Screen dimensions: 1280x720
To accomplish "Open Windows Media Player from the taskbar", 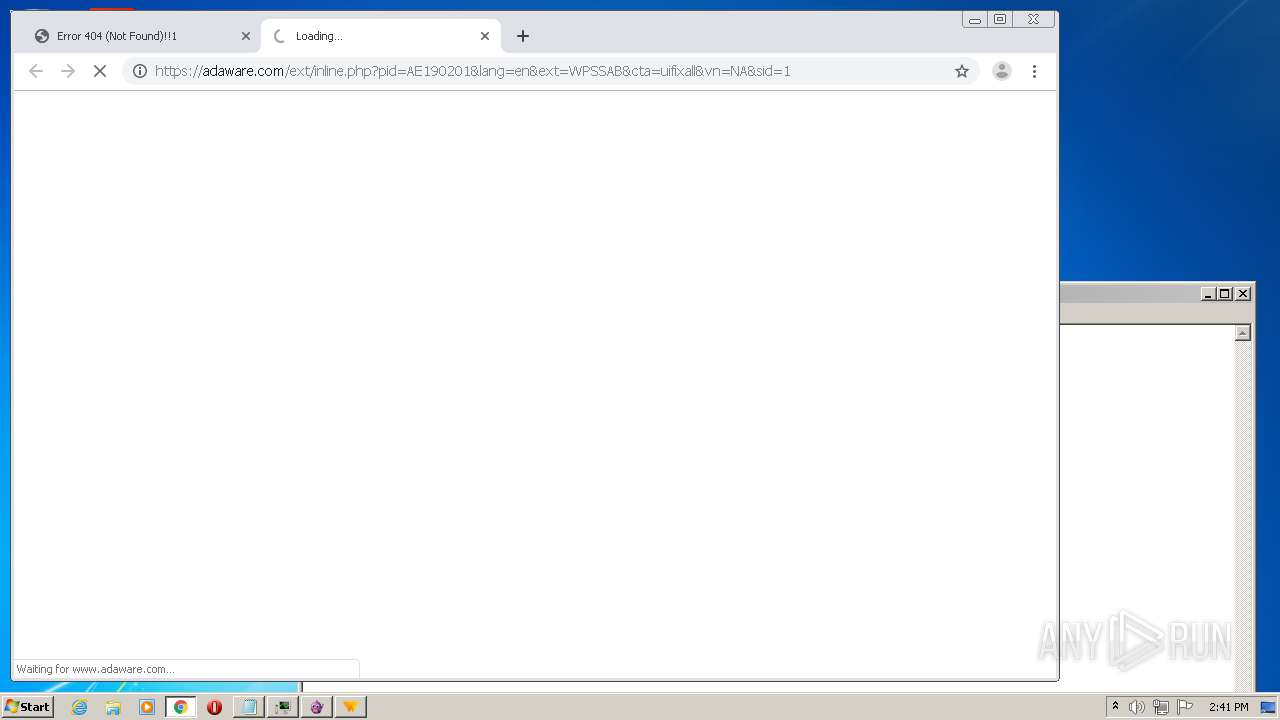I will click(147, 707).
